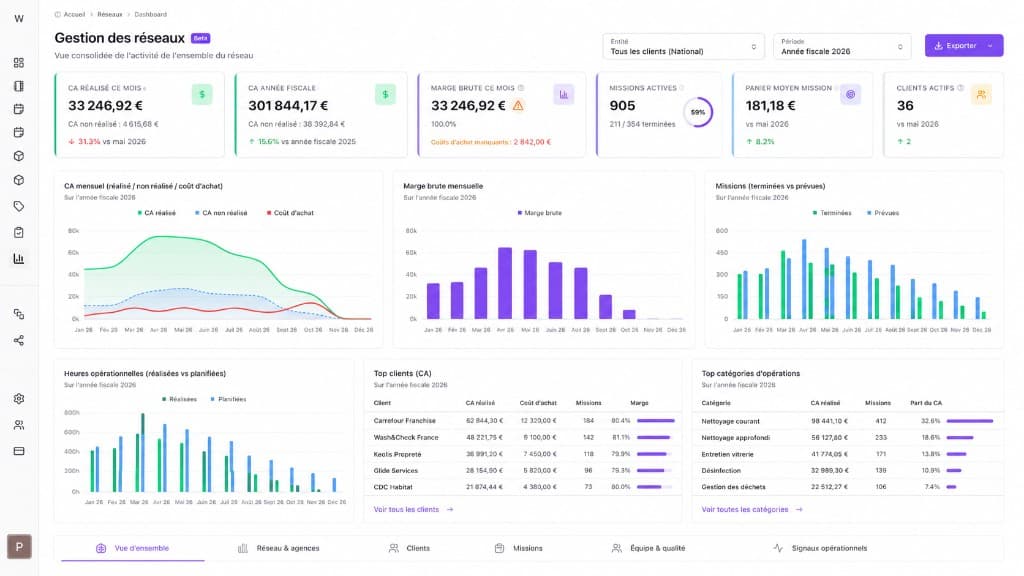Toggle Terminées legend series
The width and height of the screenshot is (1024, 576).
pos(832,213)
